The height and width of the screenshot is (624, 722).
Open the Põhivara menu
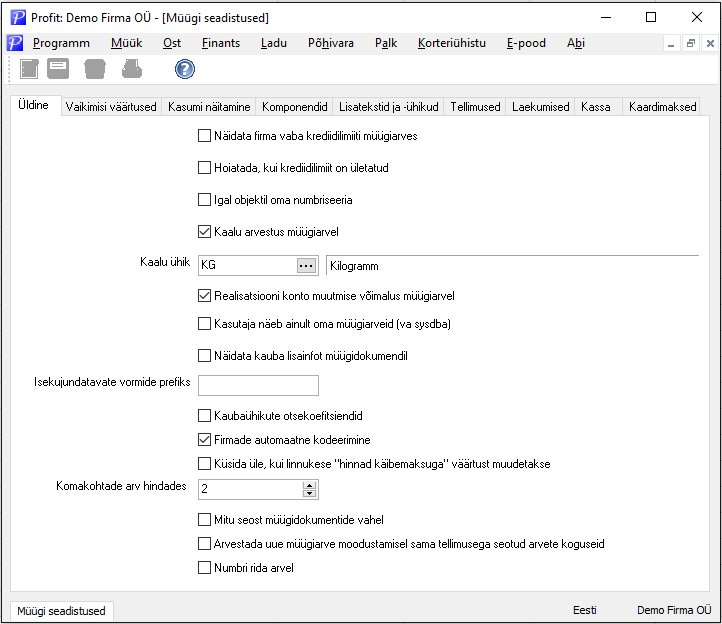coord(331,43)
